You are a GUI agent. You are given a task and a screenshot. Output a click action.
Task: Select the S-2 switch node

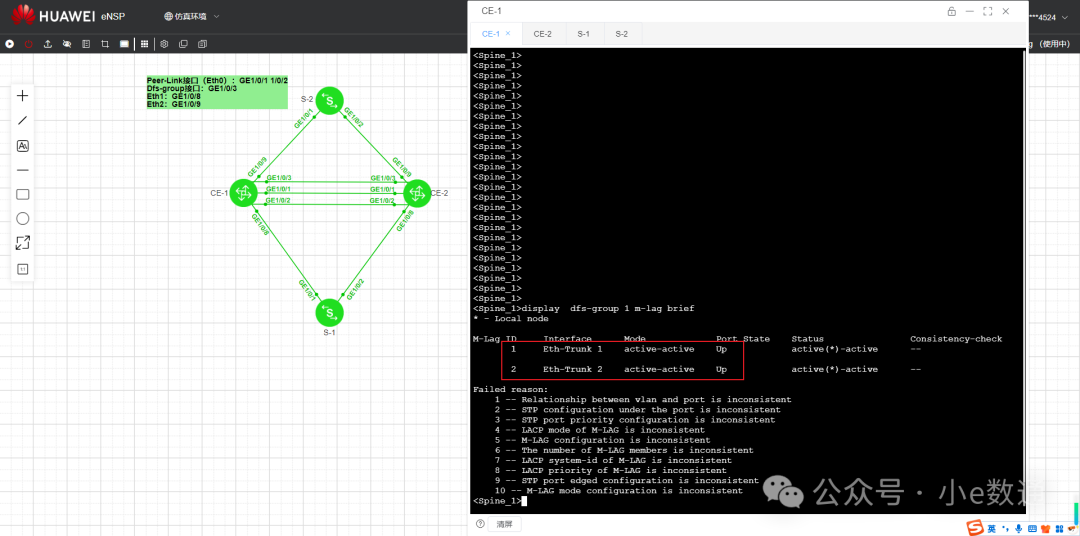pos(330,101)
